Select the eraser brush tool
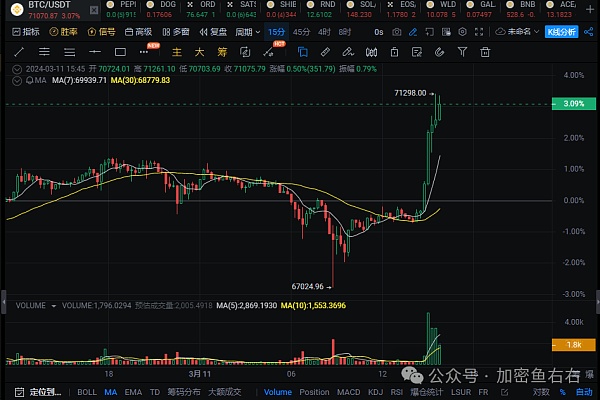Screen dimensions: 600x400 pos(348,52)
